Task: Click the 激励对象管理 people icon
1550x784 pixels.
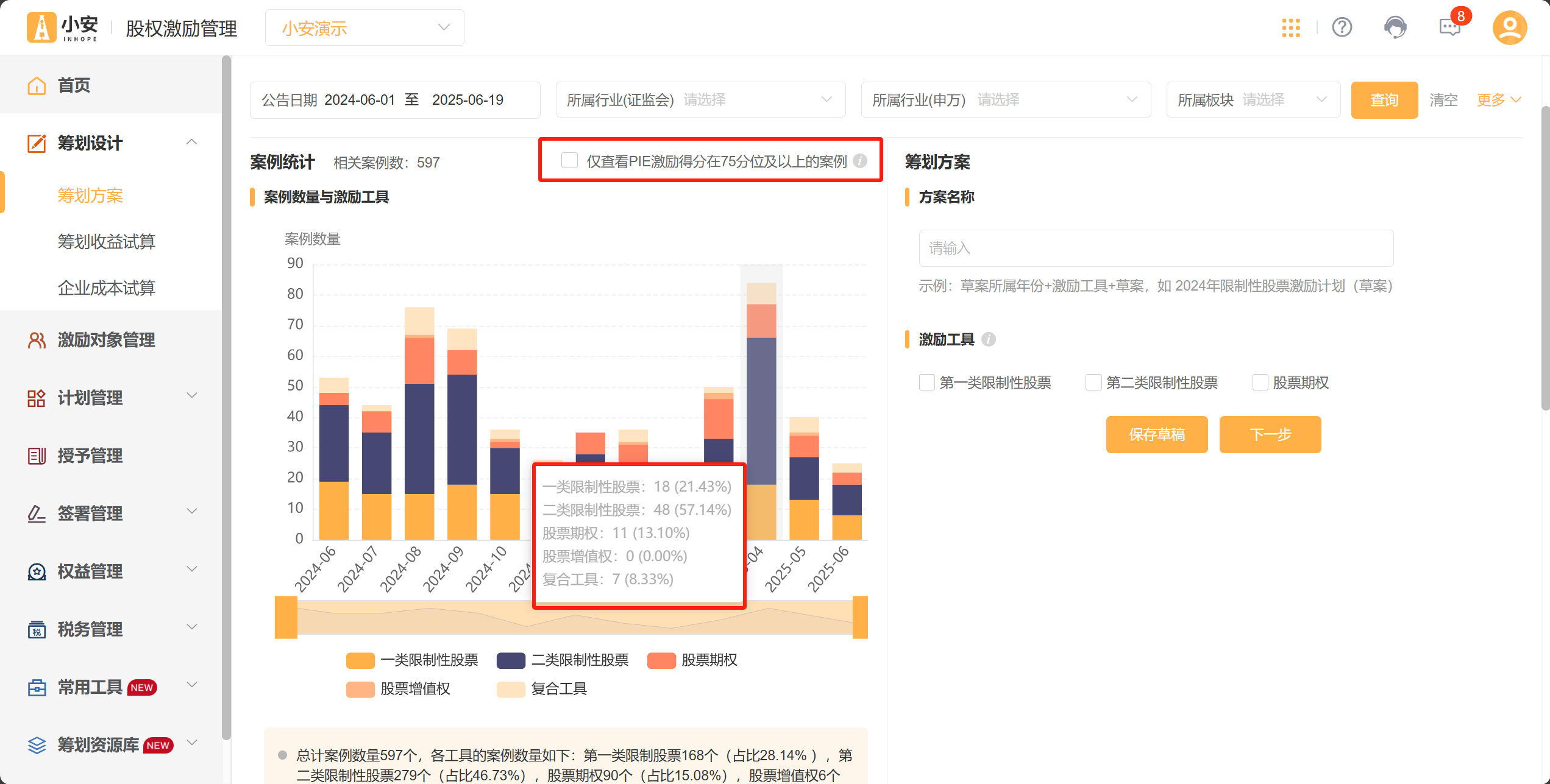Action: tap(37, 340)
